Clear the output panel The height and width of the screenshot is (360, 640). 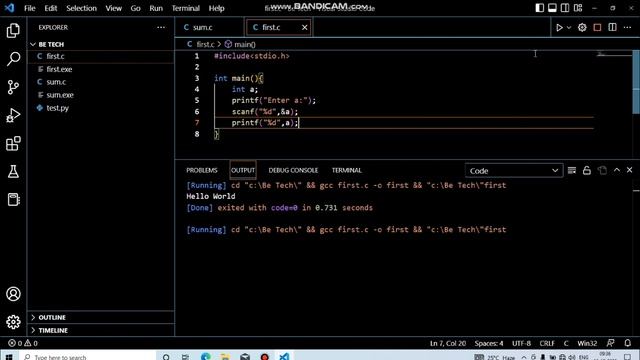coord(572,170)
